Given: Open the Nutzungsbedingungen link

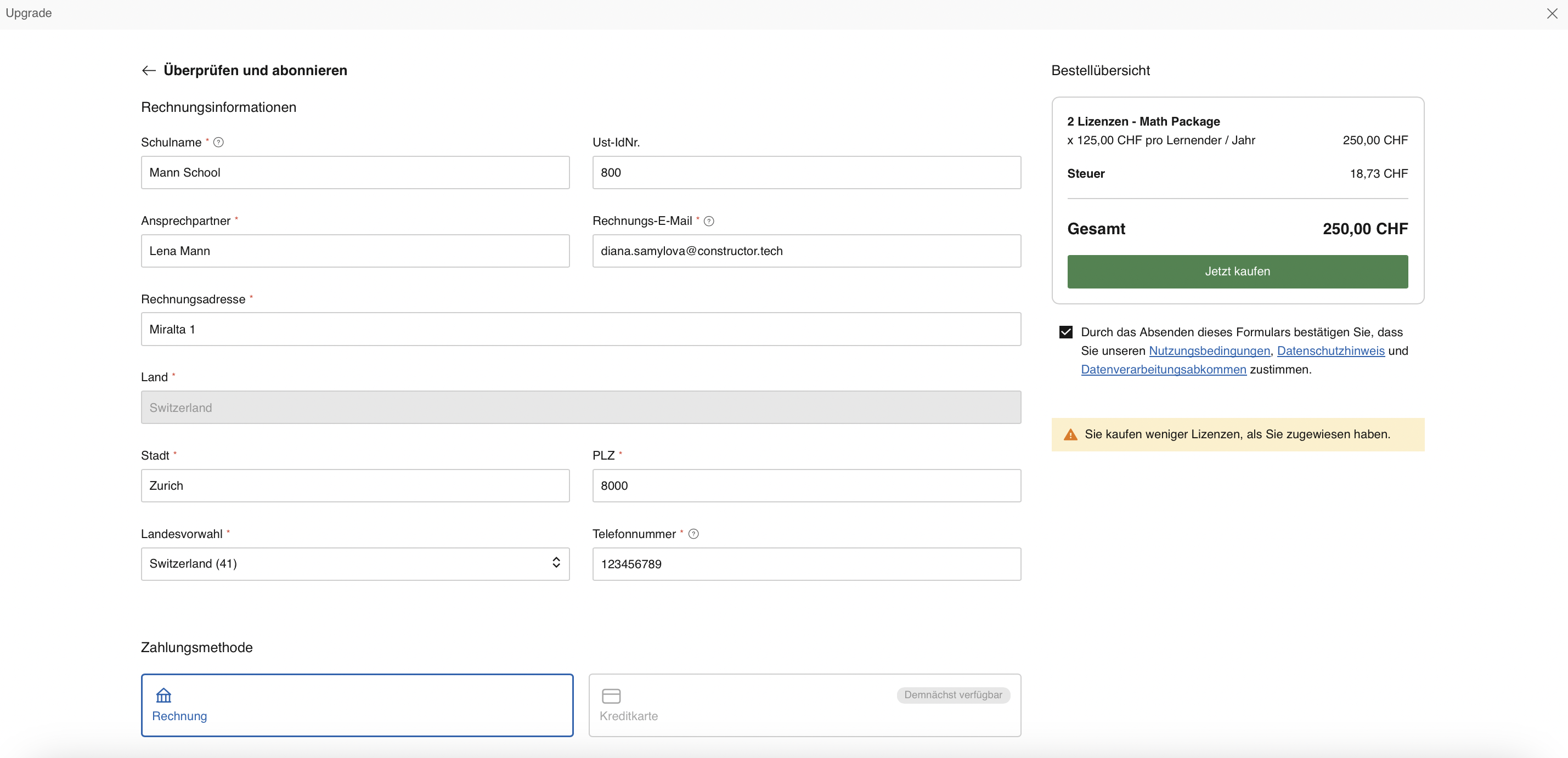Looking at the screenshot, I should tap(1209, 351).
